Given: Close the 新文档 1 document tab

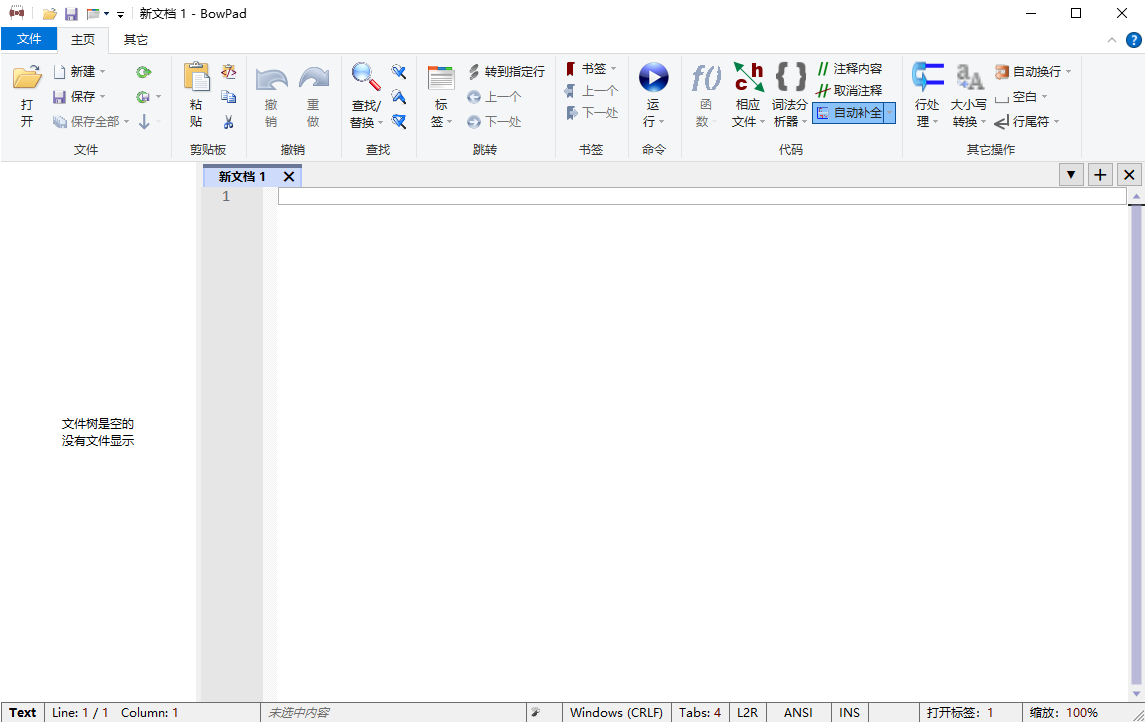Looking at the screenshot, I should [288, 177].
